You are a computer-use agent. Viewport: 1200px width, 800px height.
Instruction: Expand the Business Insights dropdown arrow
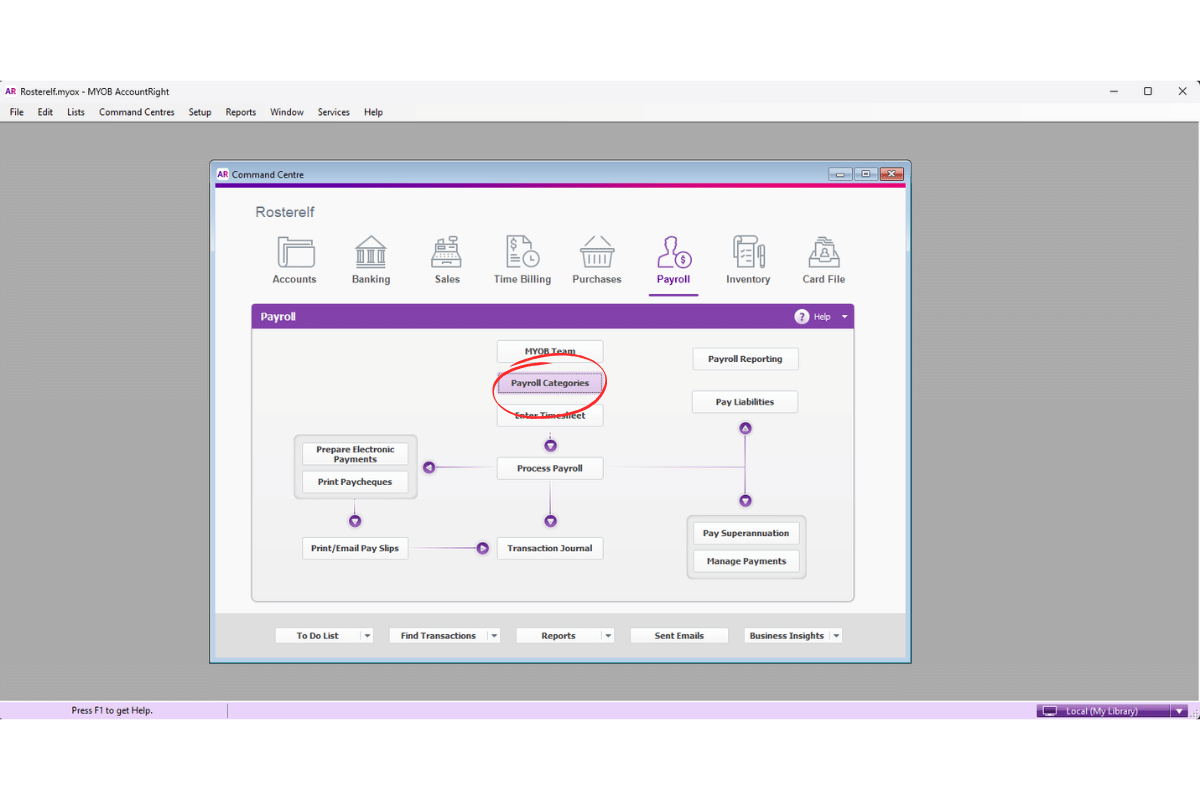(x=836, y=636)
